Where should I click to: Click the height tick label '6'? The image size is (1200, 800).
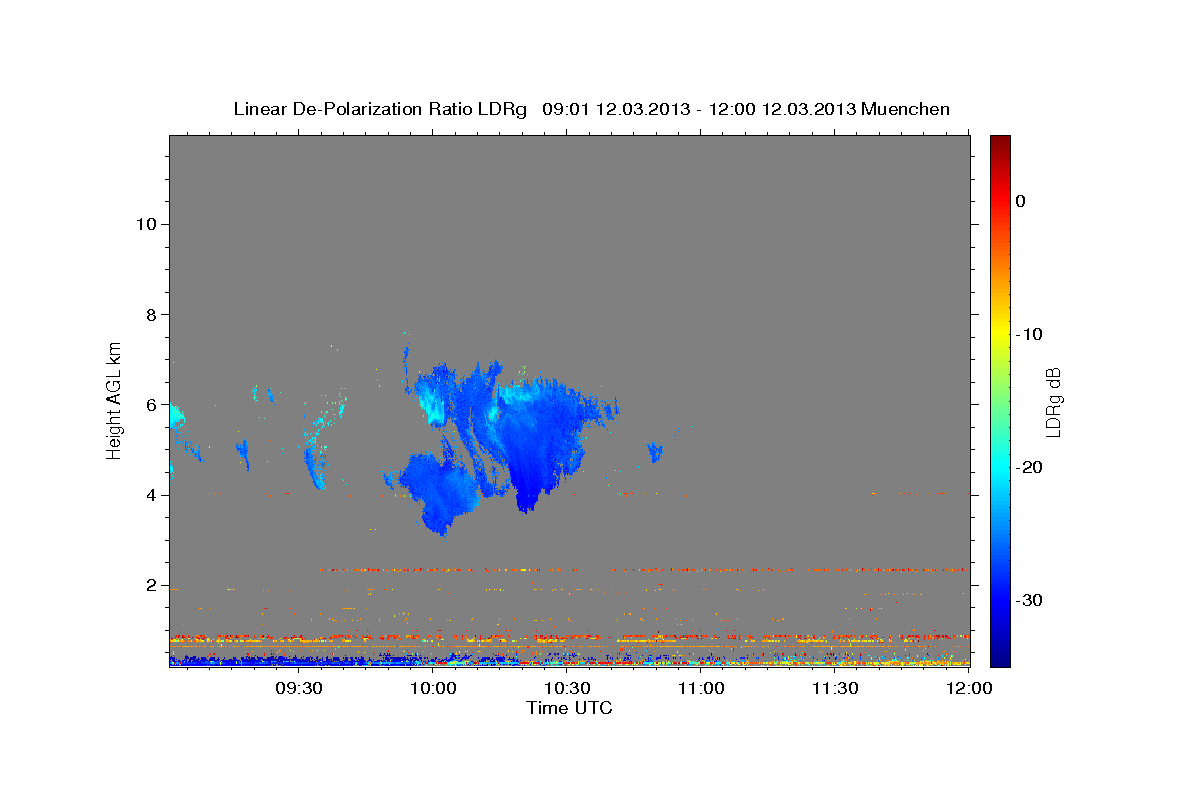point(151,405)
